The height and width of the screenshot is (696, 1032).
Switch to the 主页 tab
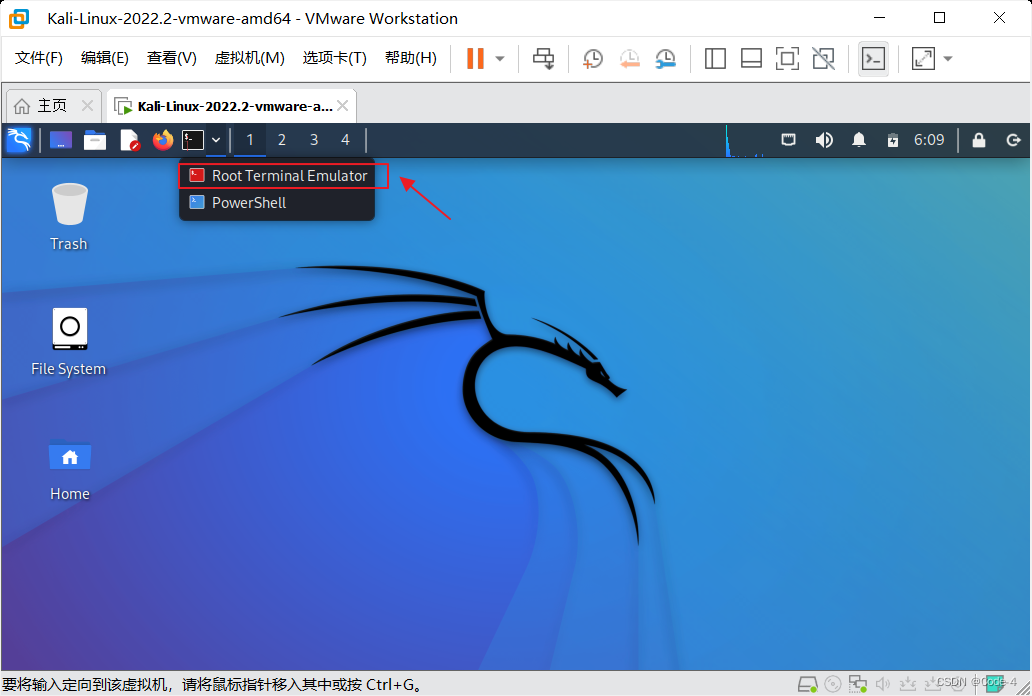tap(44, 104)
